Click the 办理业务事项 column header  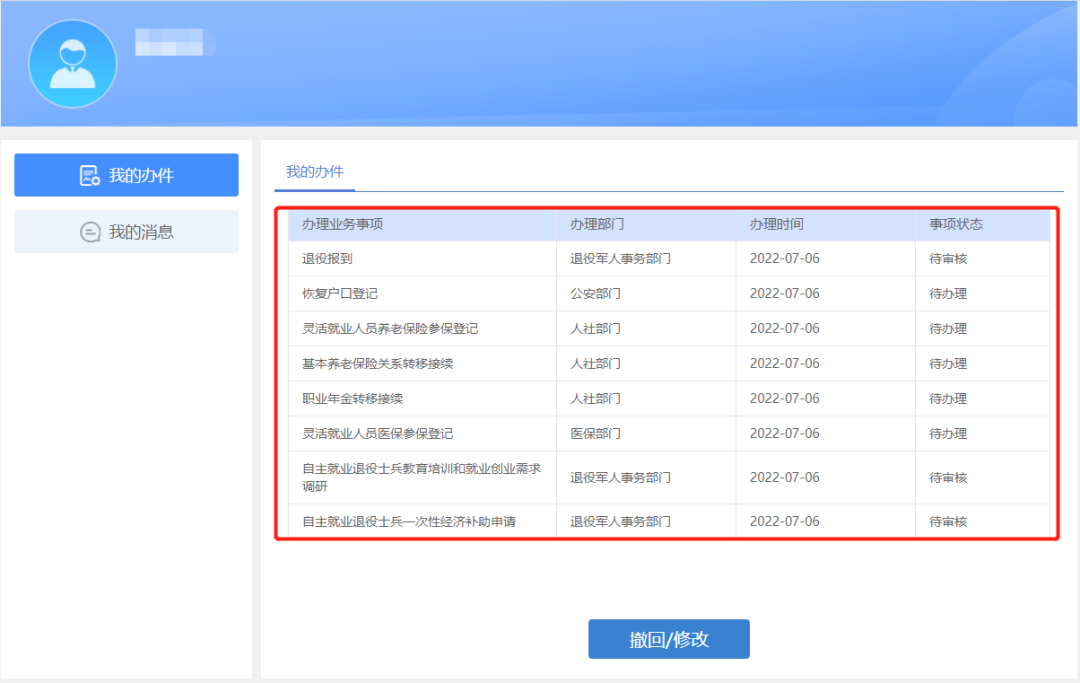pos(342,224)
